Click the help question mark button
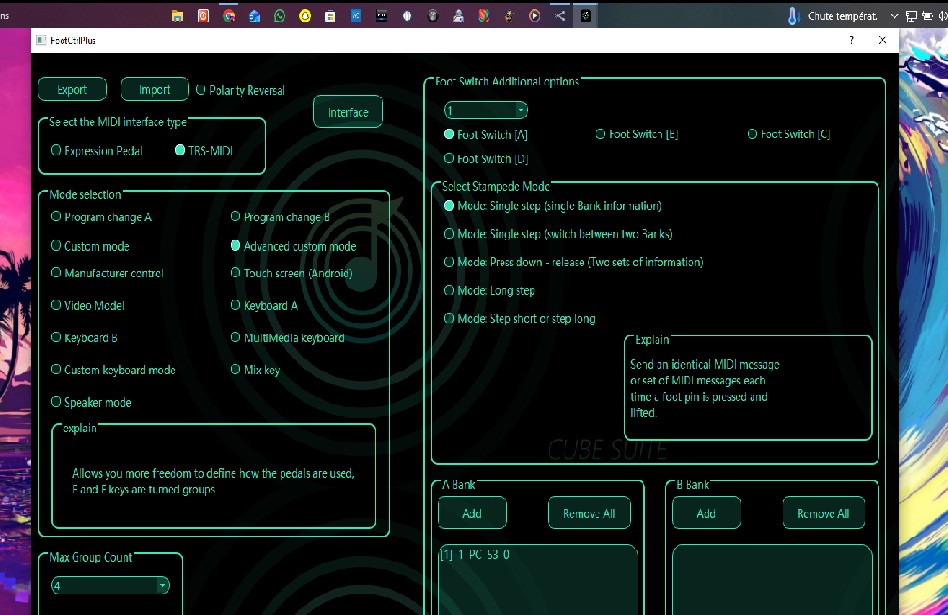This screenshot has height=615, width=948. pyautogui.click(x=851, y=40)
